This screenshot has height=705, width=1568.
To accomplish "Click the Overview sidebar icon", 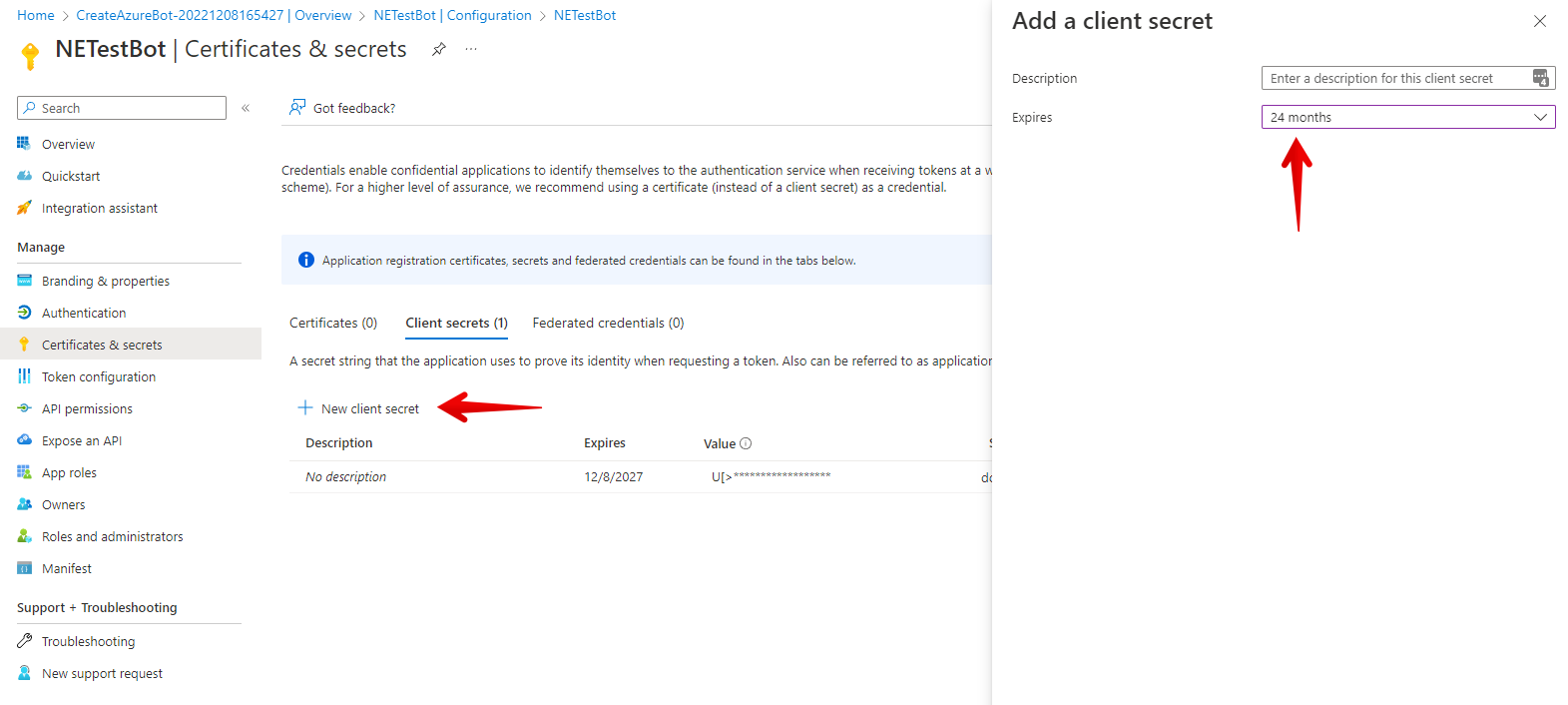I will click(24, 144).
